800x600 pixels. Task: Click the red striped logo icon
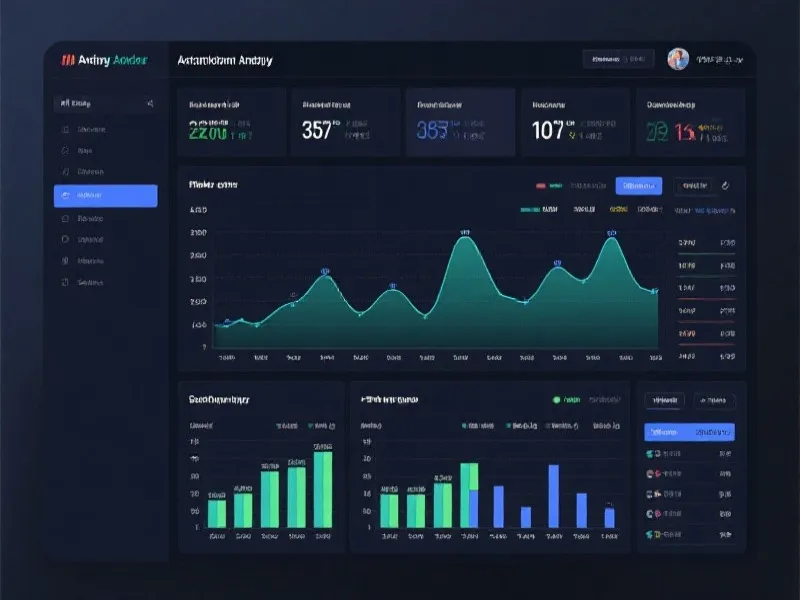coord(68,60)
